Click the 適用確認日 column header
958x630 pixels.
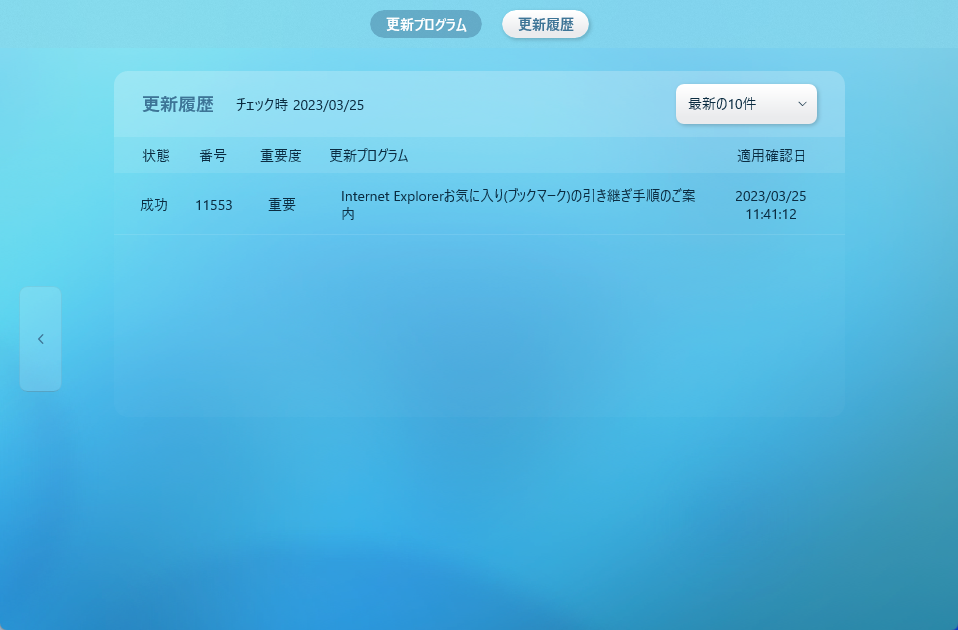click(771, 156)
